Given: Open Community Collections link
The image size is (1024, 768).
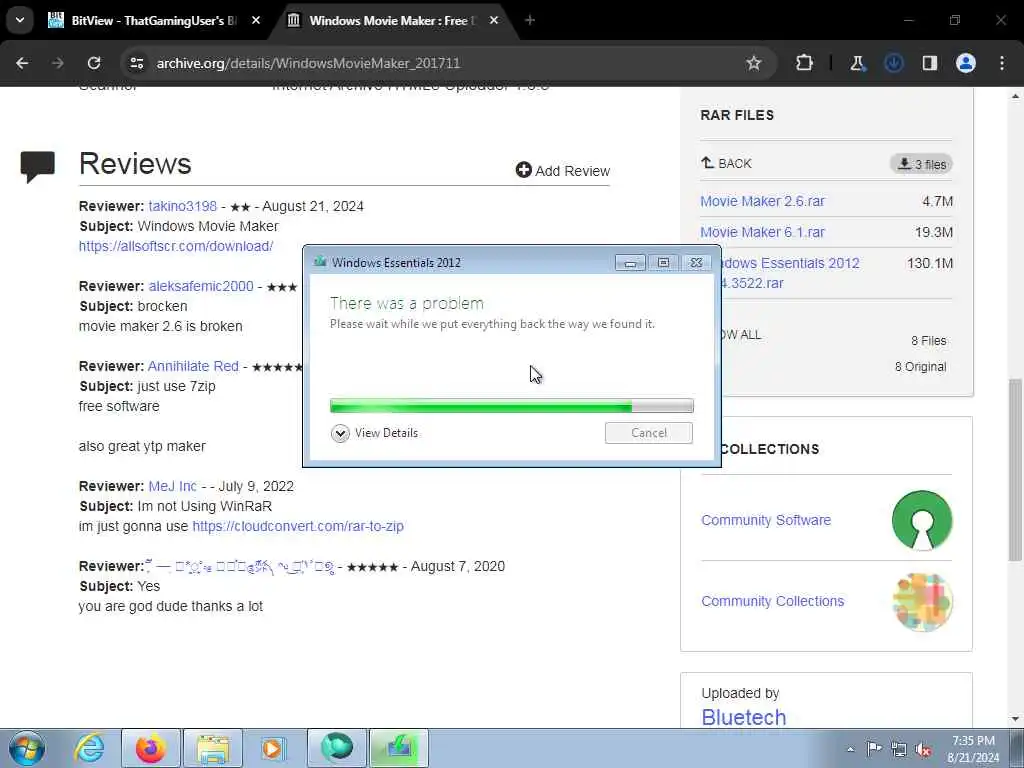Looking at the screenshot, I should pos(773,601).
